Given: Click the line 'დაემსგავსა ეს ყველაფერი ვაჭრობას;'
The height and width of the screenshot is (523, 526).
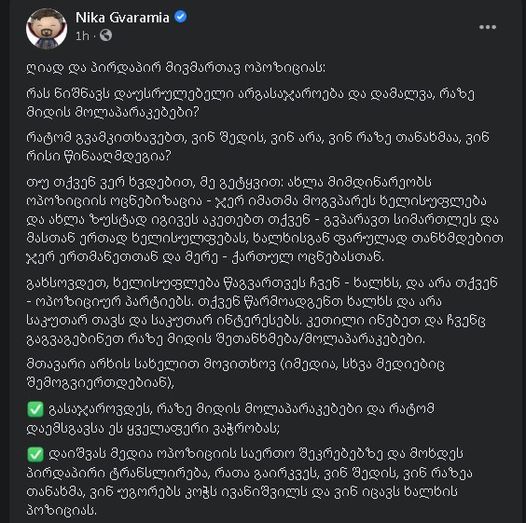Looking at the screenshot, I should [153, 428].
